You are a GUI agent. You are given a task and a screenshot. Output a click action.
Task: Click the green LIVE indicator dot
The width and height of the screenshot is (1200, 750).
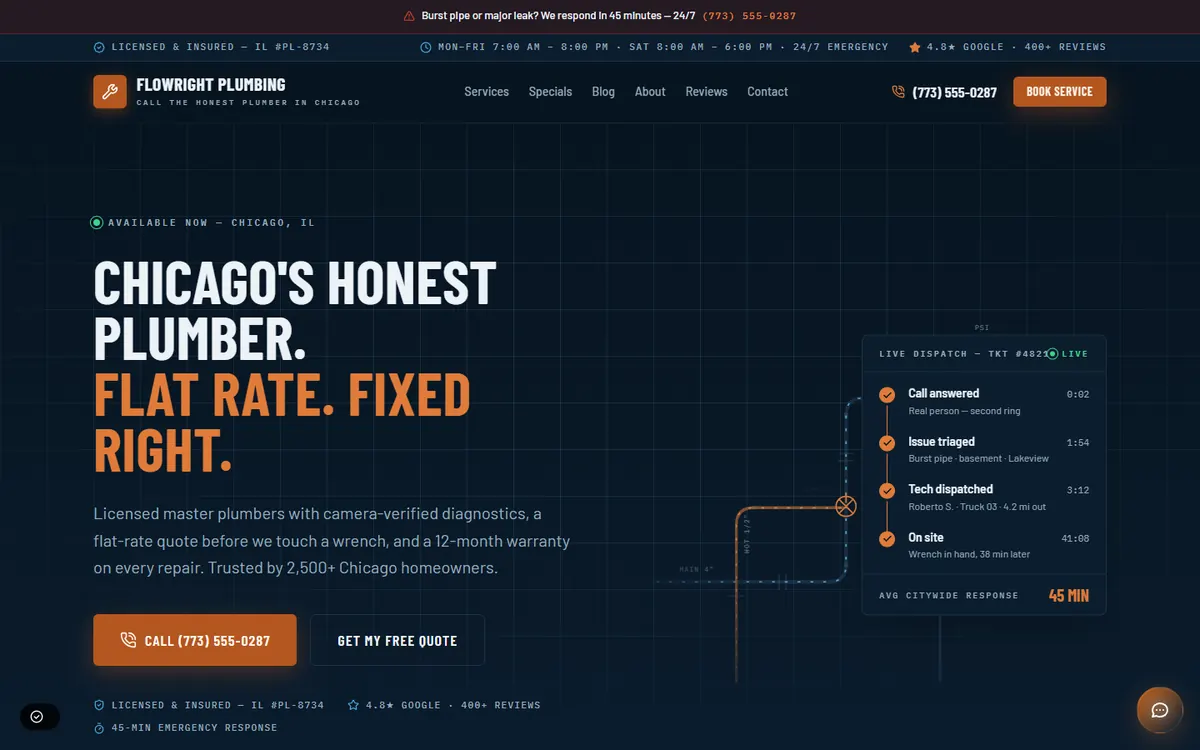coord(1053,354)
